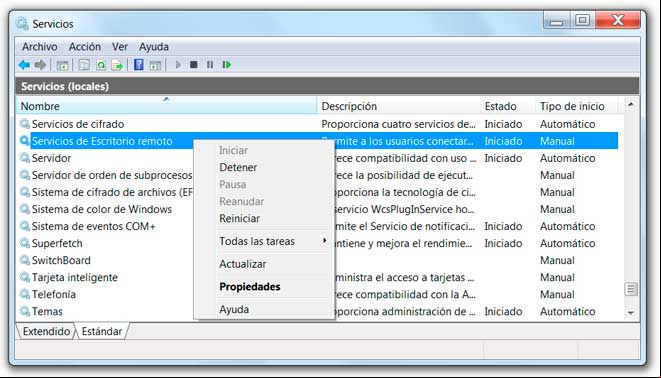661x378 pixels.
Task: Choose Actualizar in the context menu
Action: [x=242, y=264]
